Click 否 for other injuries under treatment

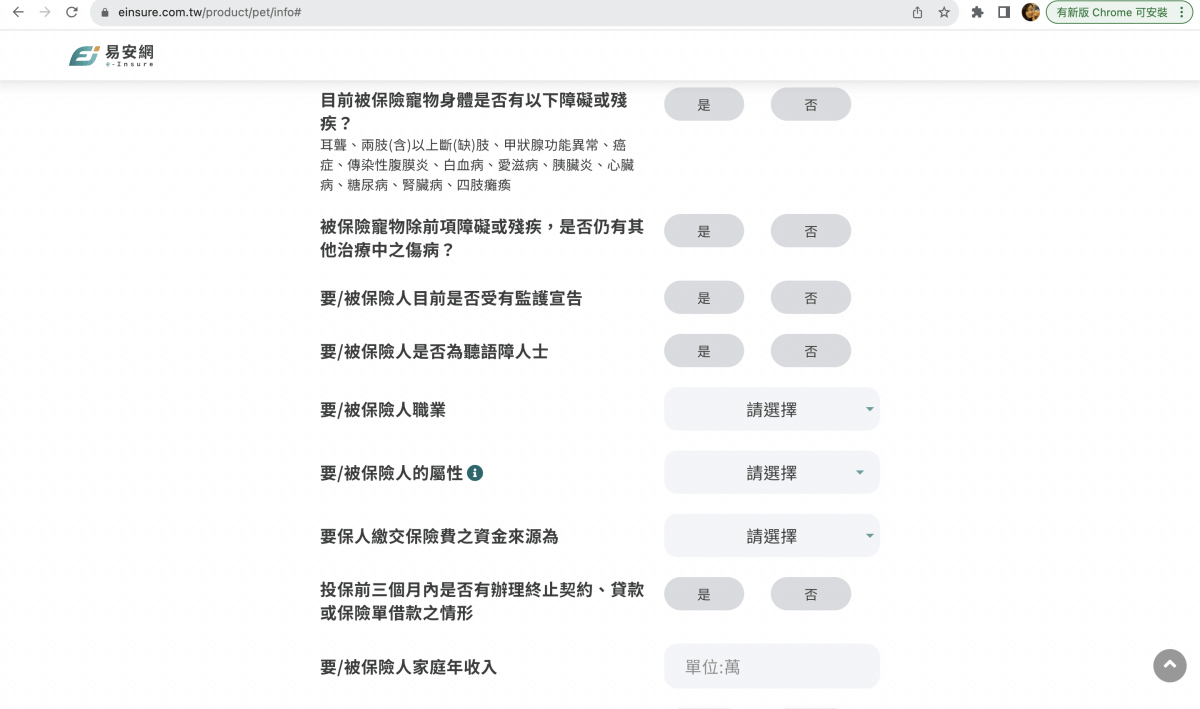[x=810, y=230]
